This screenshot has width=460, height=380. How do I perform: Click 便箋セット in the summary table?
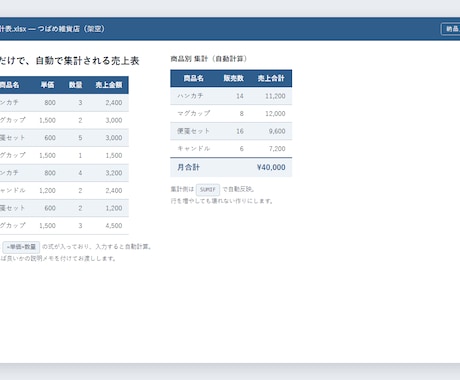point(194,131)
